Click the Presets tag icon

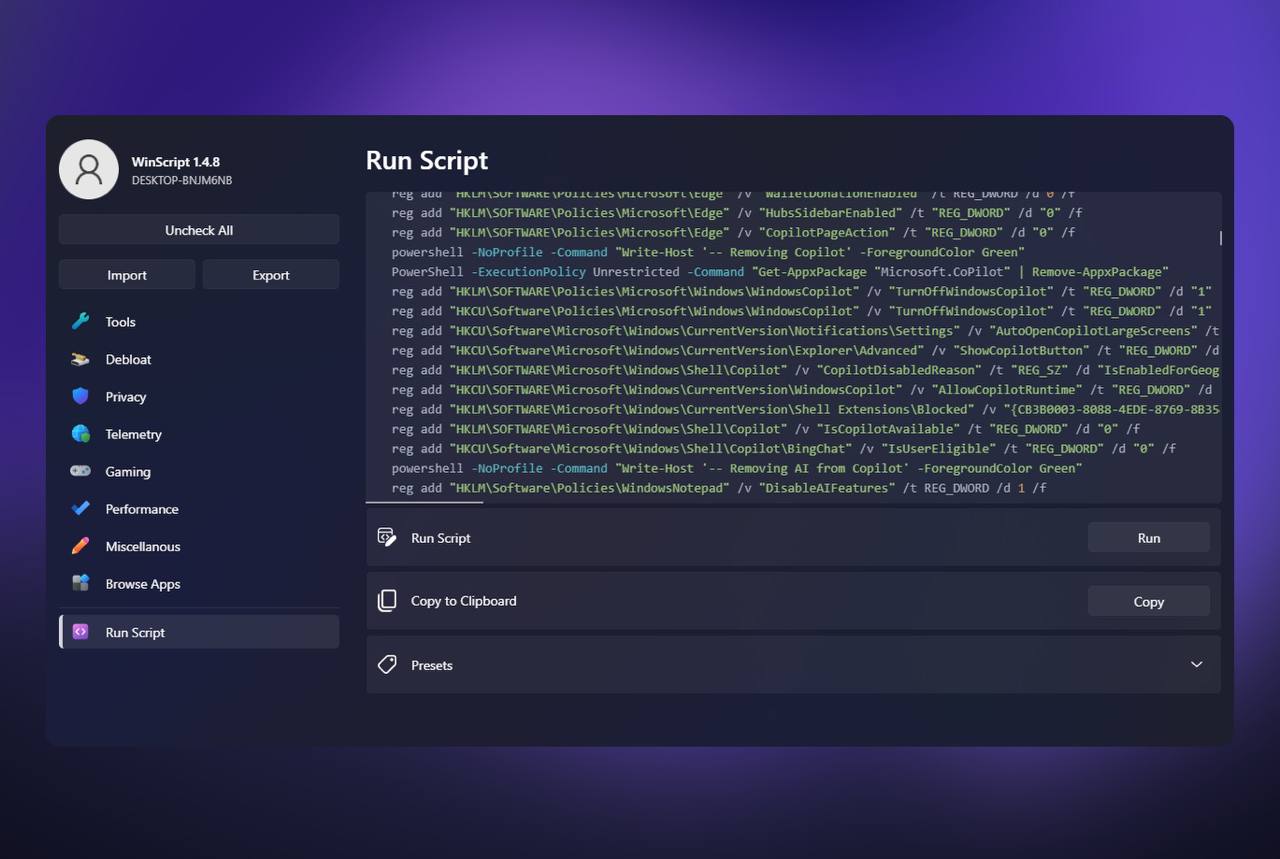click(387, 665)
